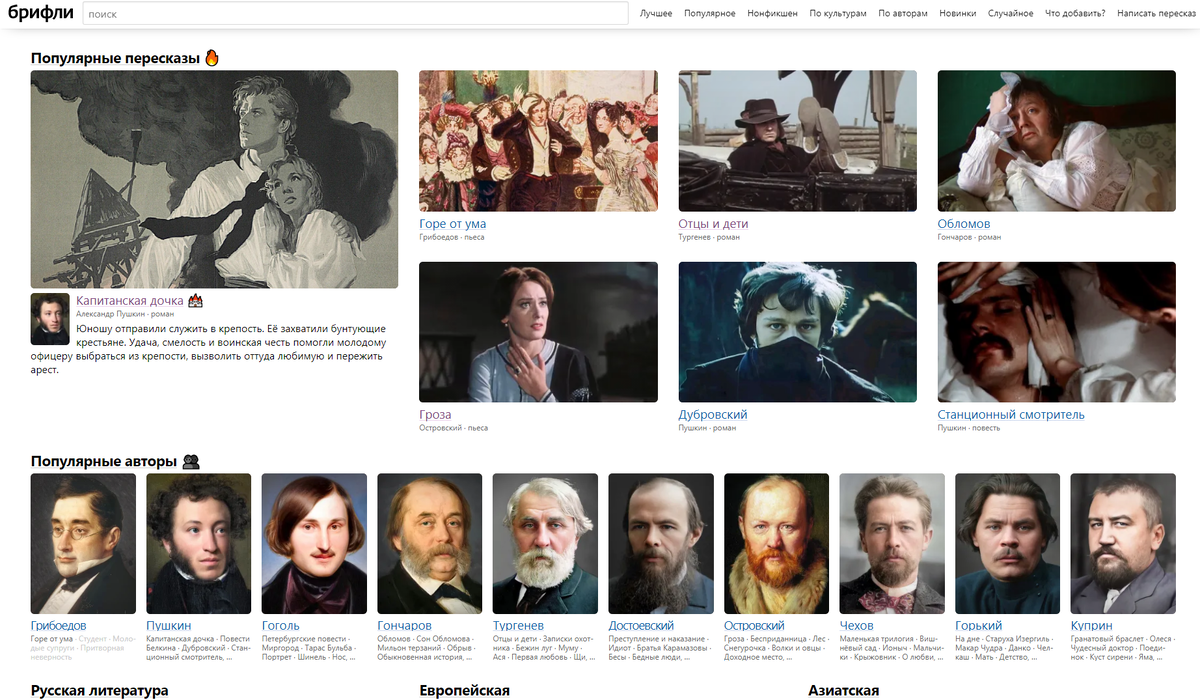Screen dimensions: 1200x700
Task: Open a Случайное retelling
Action: [1011, 14]
